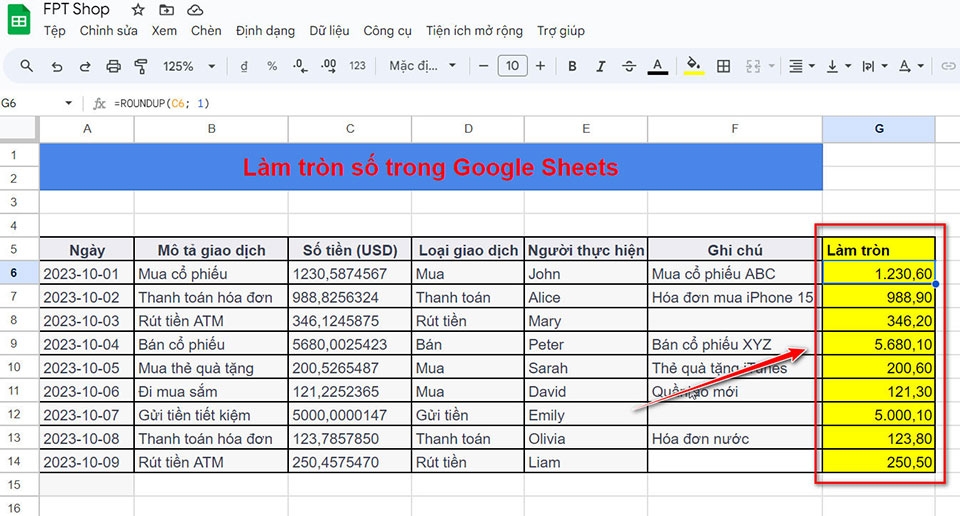Click the Google Sheets home logo

19,20
